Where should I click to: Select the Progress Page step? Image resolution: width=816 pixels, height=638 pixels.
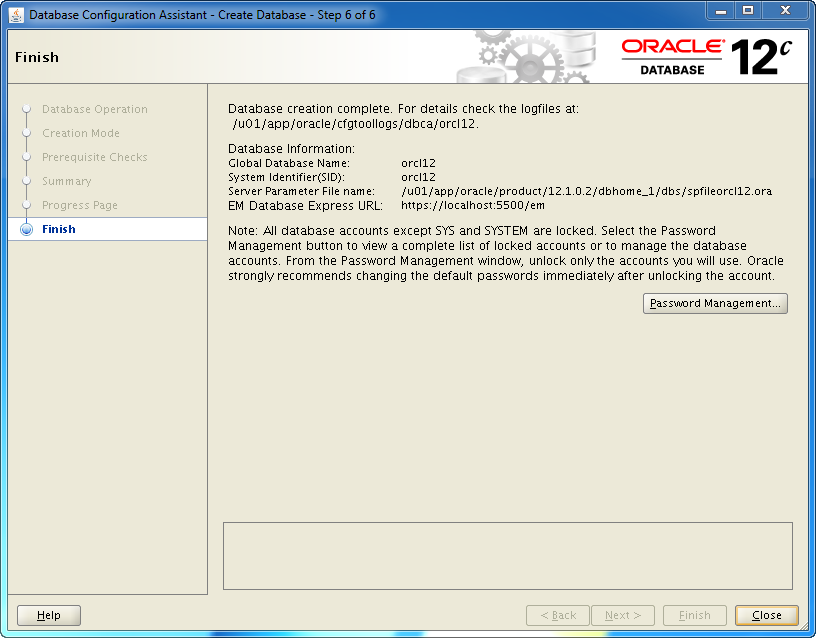pos(80,205)
